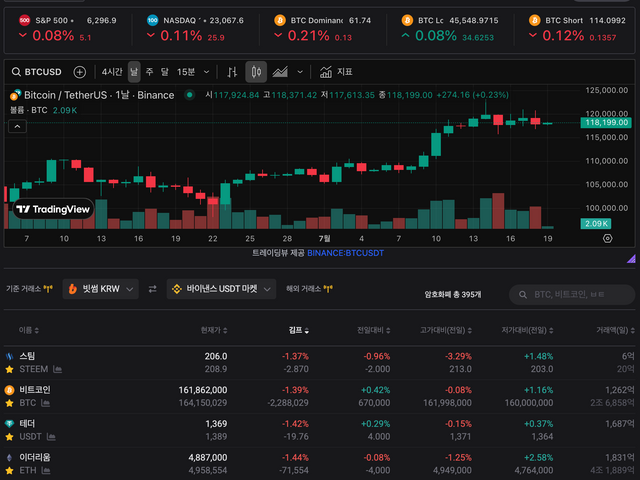Click the 스팀 coin logo
The image size is (640, 480).
[x=9, y=356]
